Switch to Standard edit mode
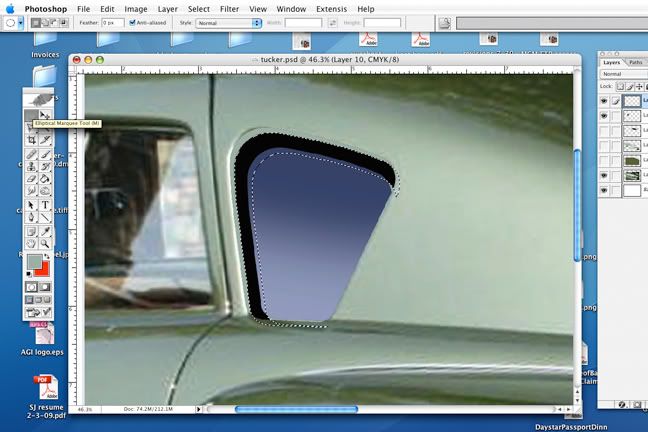Viewport: 648px width, 432px height. (31, 287)
